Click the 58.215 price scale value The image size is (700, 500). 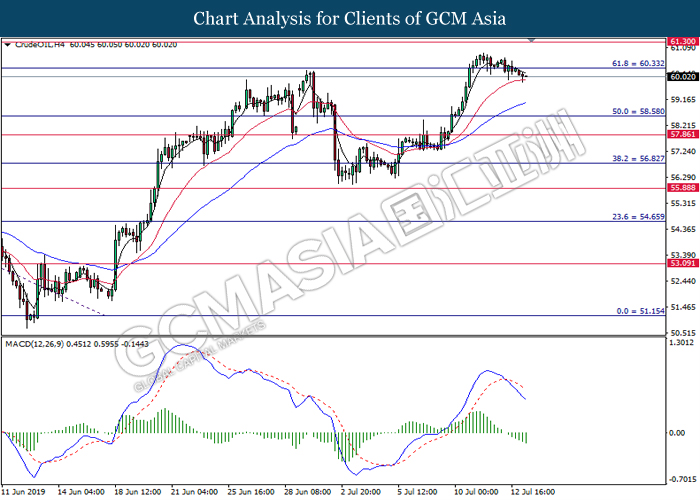683,125
